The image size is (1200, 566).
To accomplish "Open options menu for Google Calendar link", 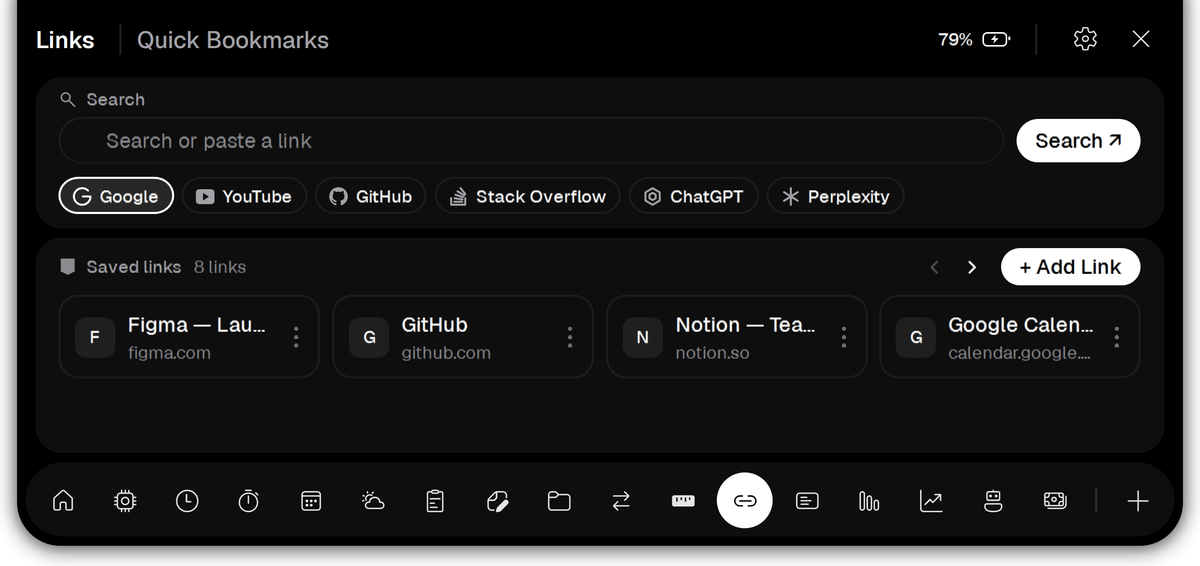I will click(x=1117, y=337).
